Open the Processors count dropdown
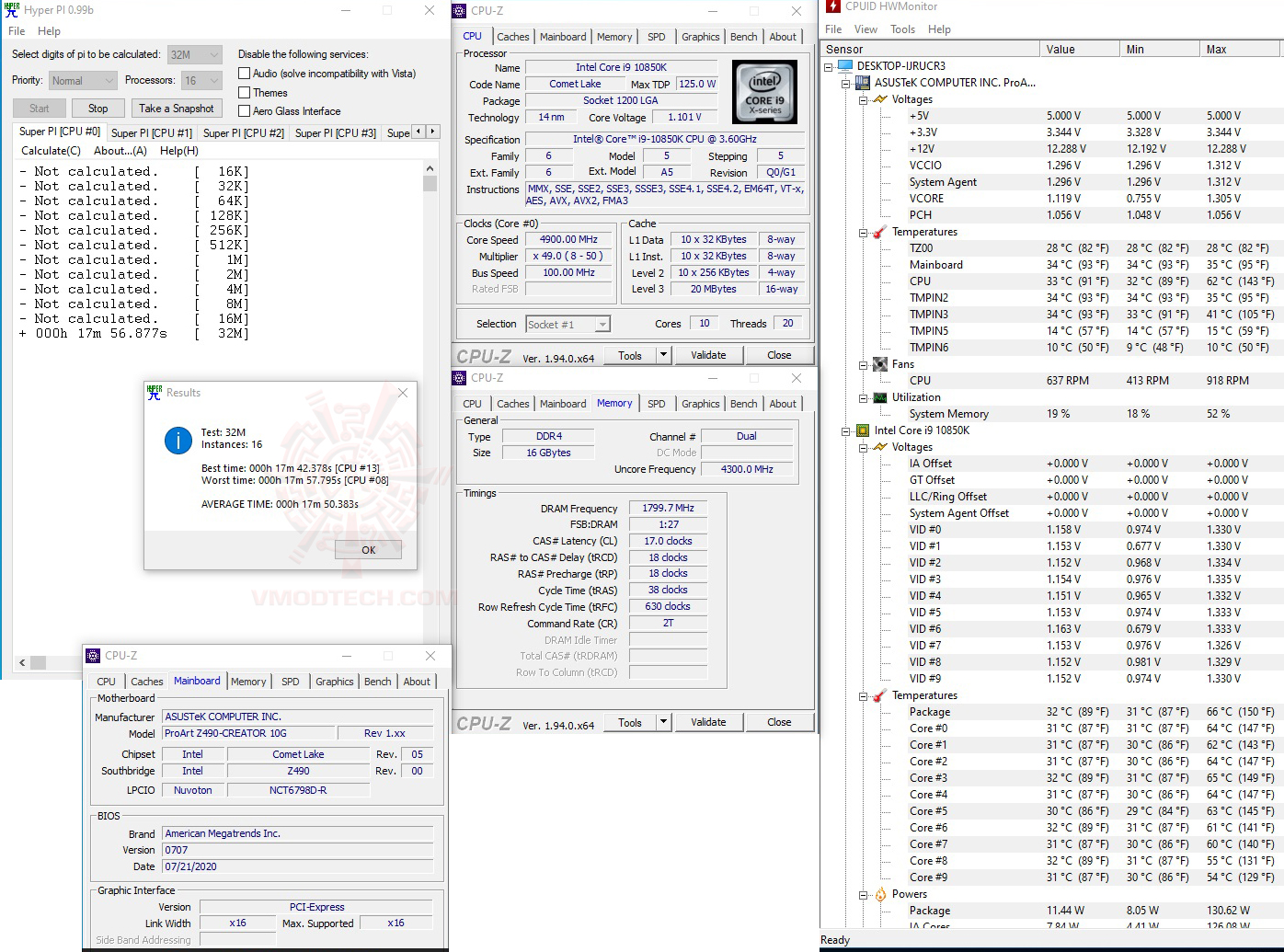The height and width of the screenshot is (952, 1284). [x=201, y=81]
